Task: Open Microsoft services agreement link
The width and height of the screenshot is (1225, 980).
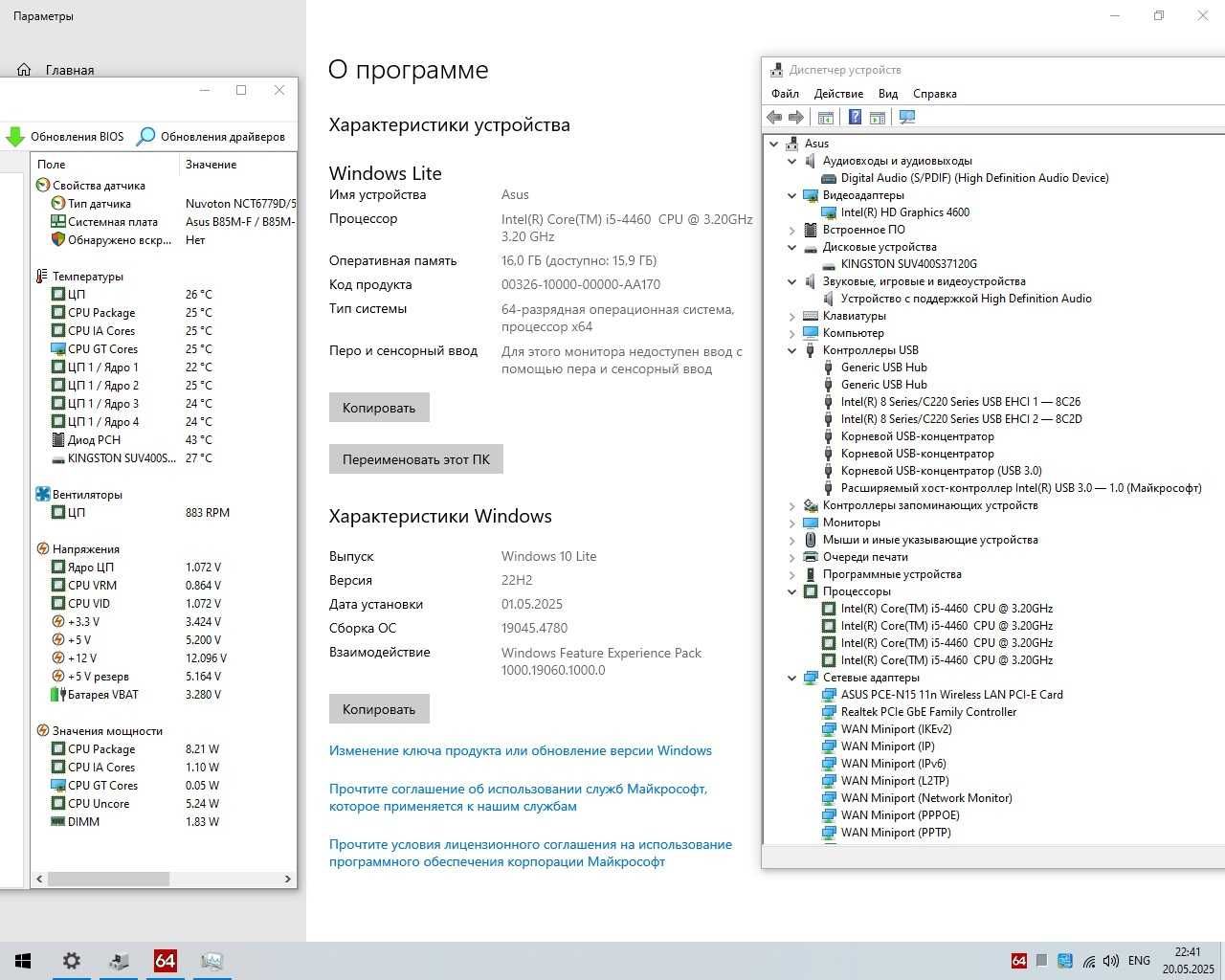Action: [x=519, y=797]
